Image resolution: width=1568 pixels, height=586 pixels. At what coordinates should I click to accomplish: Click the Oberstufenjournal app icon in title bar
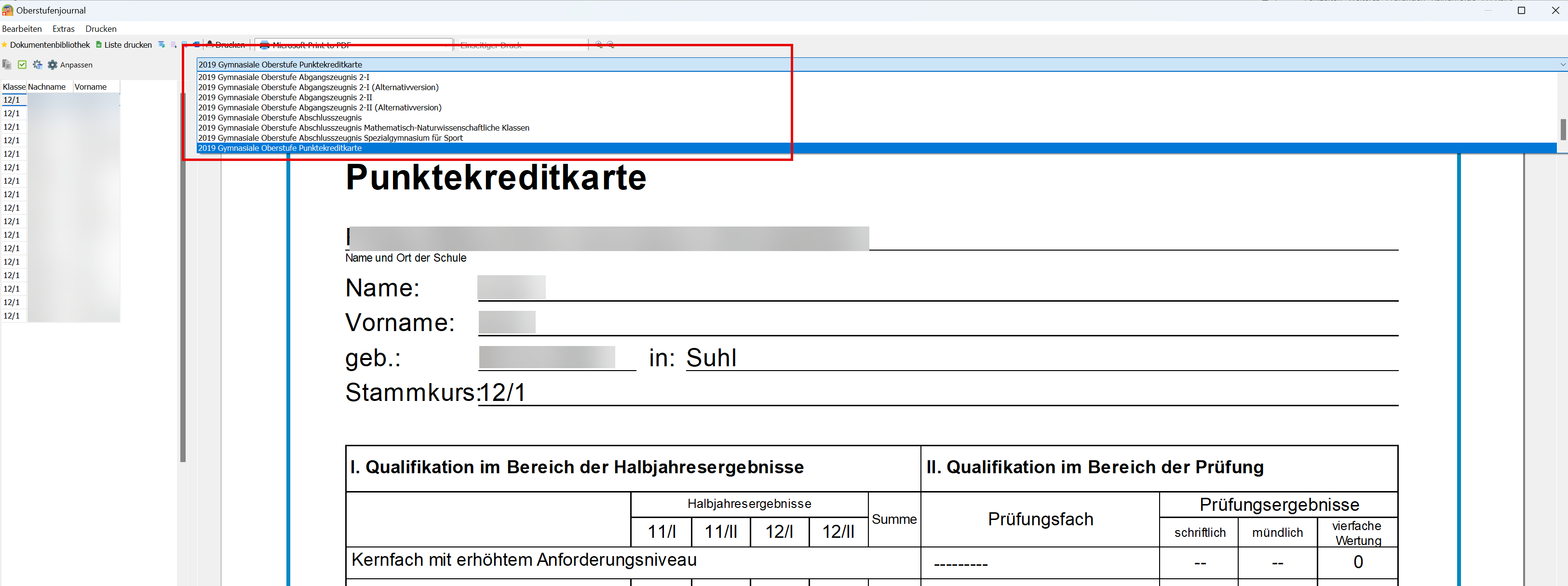point(7,10)
